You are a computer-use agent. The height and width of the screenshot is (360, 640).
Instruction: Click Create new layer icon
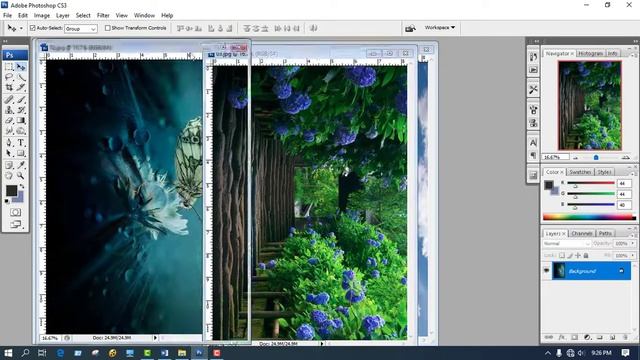click(613, 338)
